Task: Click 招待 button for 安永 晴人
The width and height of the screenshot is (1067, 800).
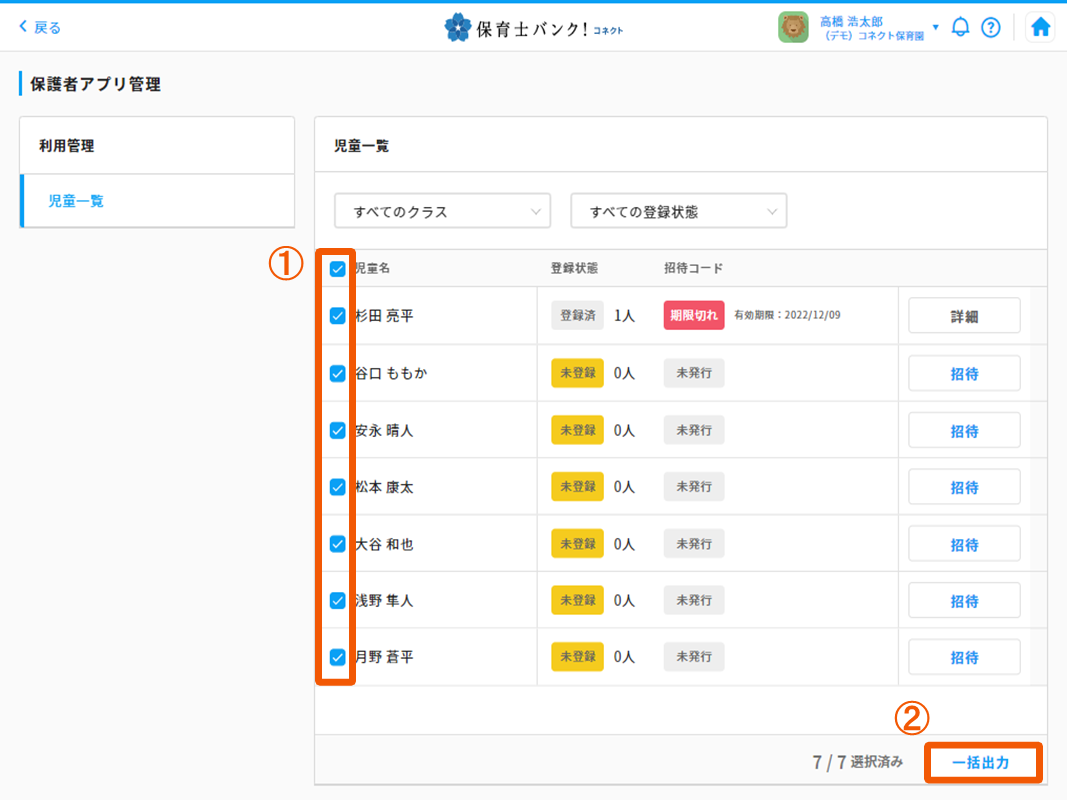Action: coord(964,431)
